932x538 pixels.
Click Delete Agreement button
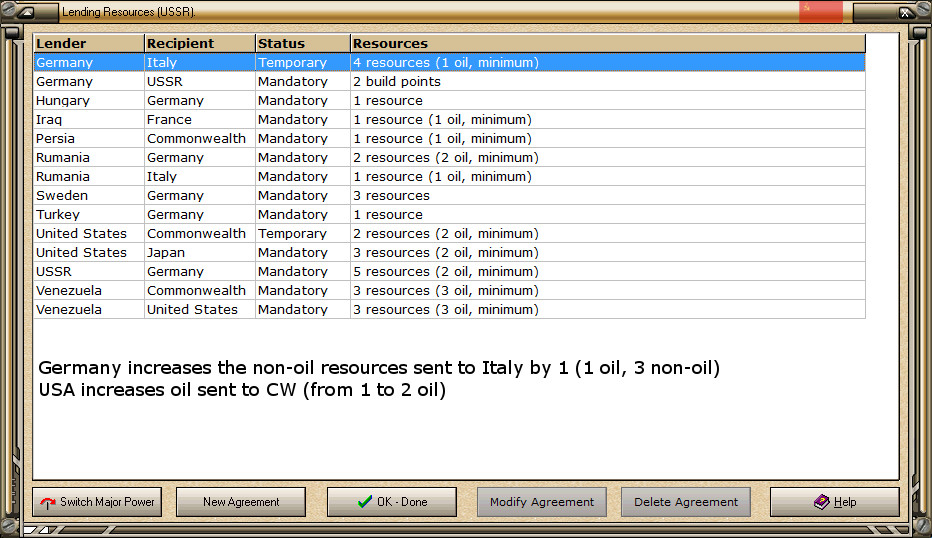686,502
